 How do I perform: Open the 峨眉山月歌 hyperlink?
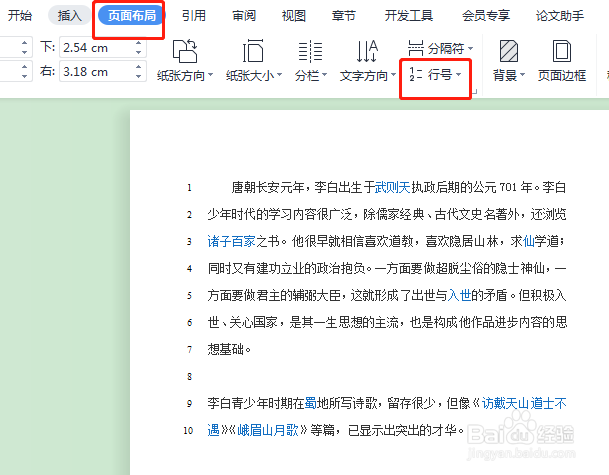tap(268, 430)
